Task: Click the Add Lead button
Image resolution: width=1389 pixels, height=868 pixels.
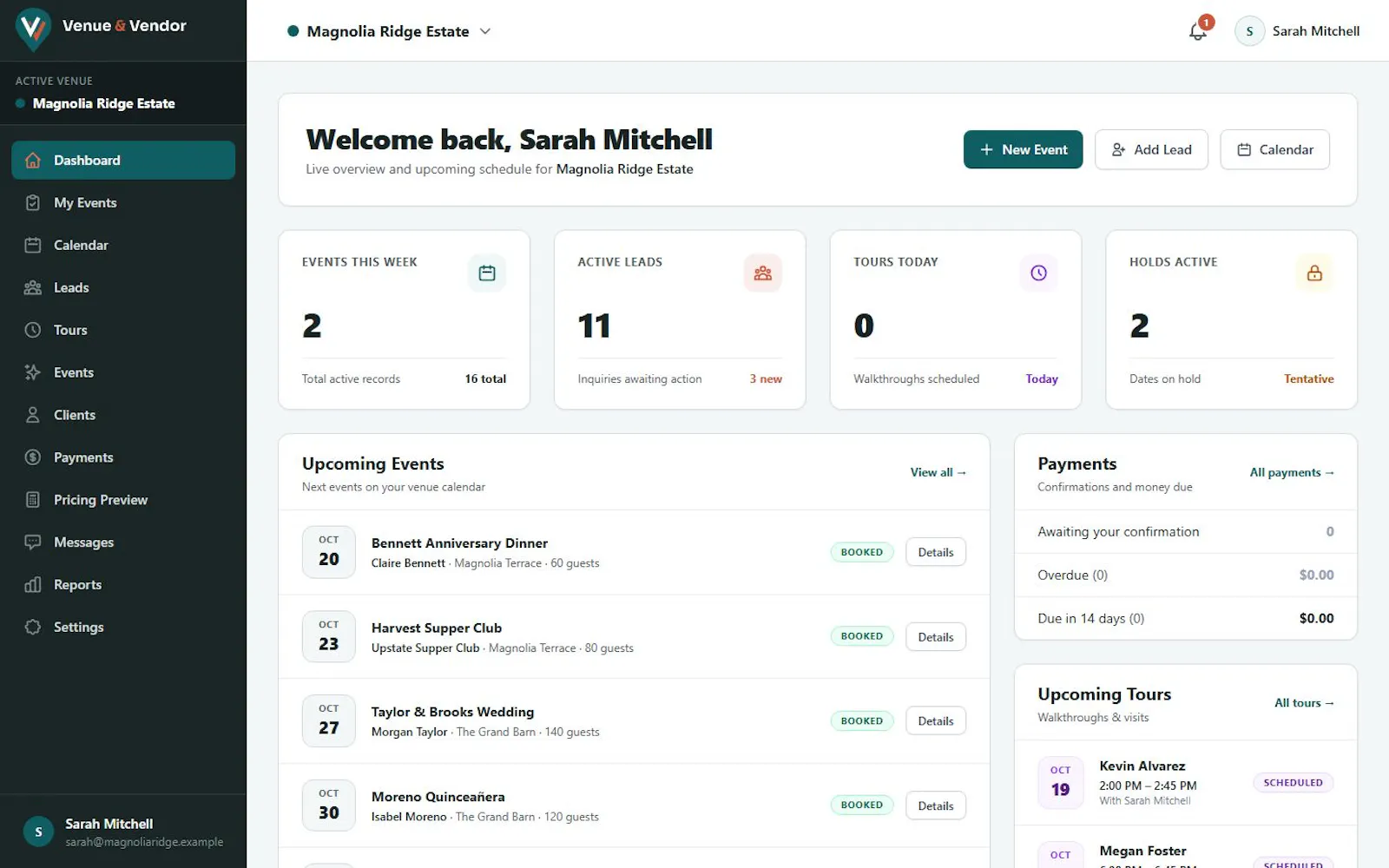Action: (x=1151, y=149)
